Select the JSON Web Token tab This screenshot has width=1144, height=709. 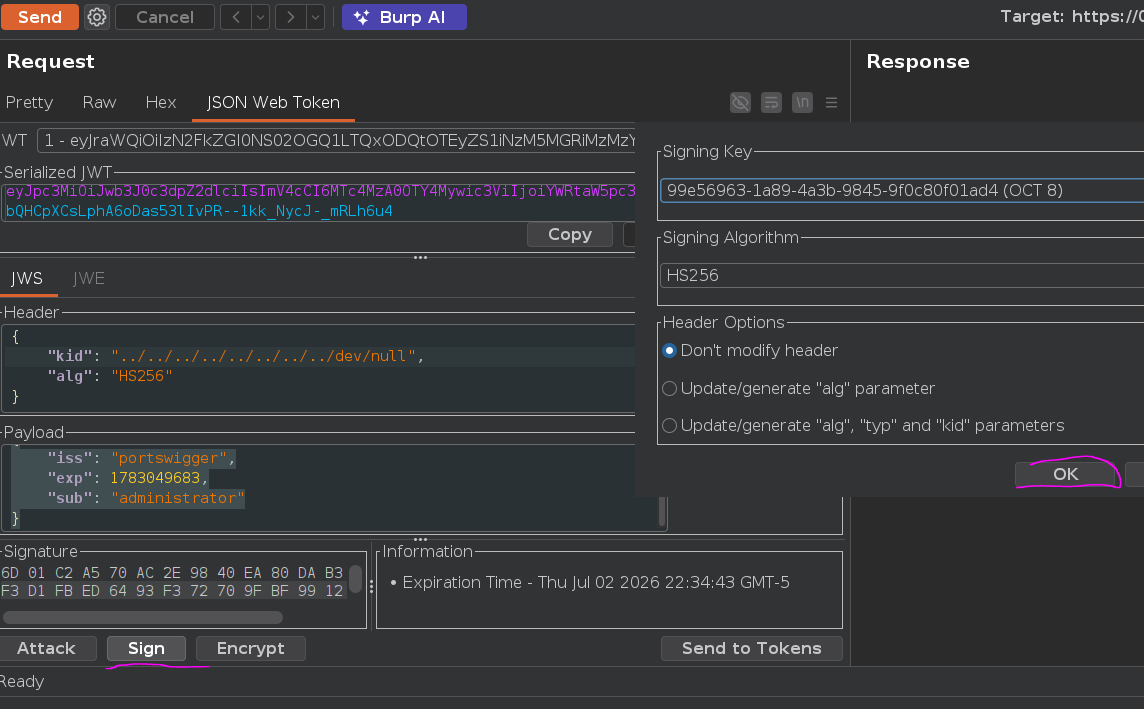273,102
